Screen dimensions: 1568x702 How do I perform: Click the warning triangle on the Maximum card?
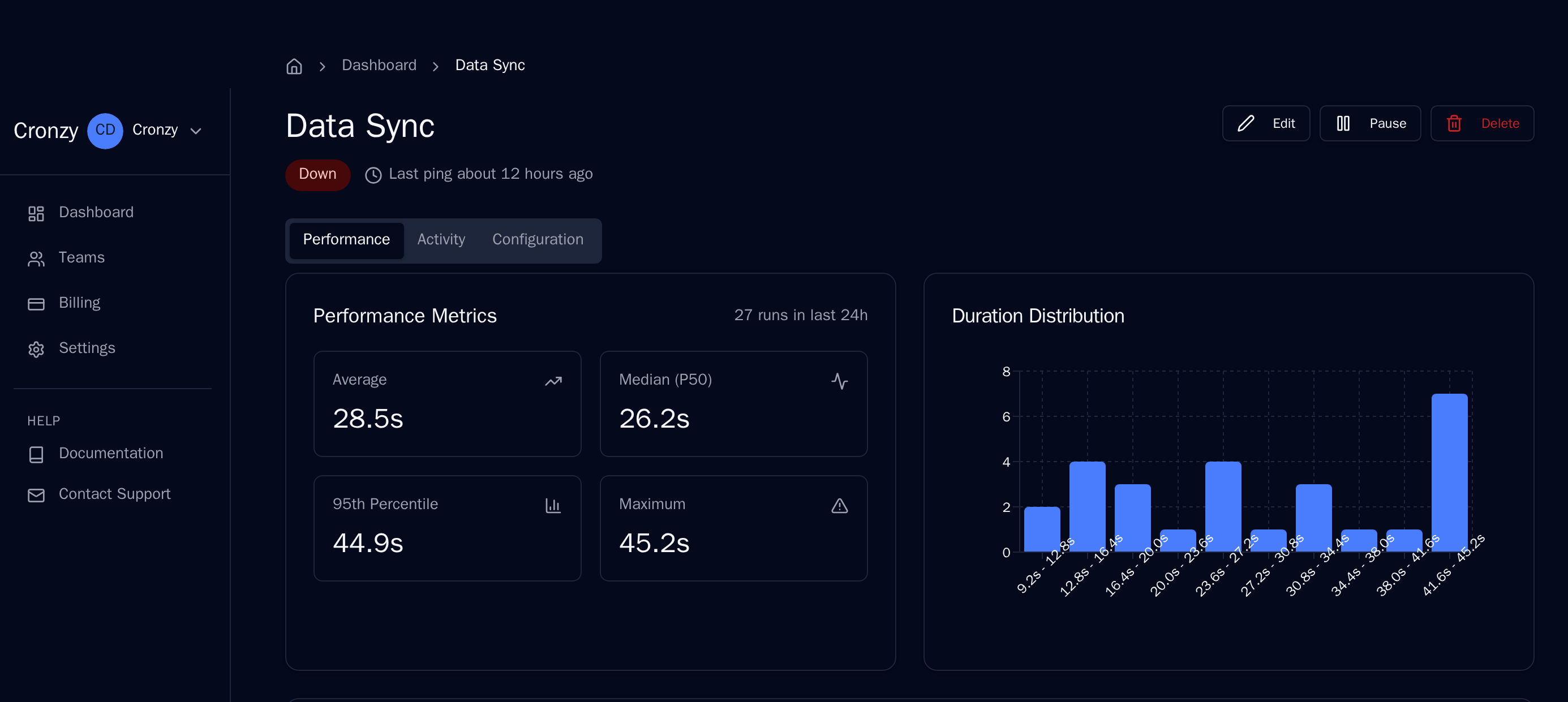tap(839, 506)
